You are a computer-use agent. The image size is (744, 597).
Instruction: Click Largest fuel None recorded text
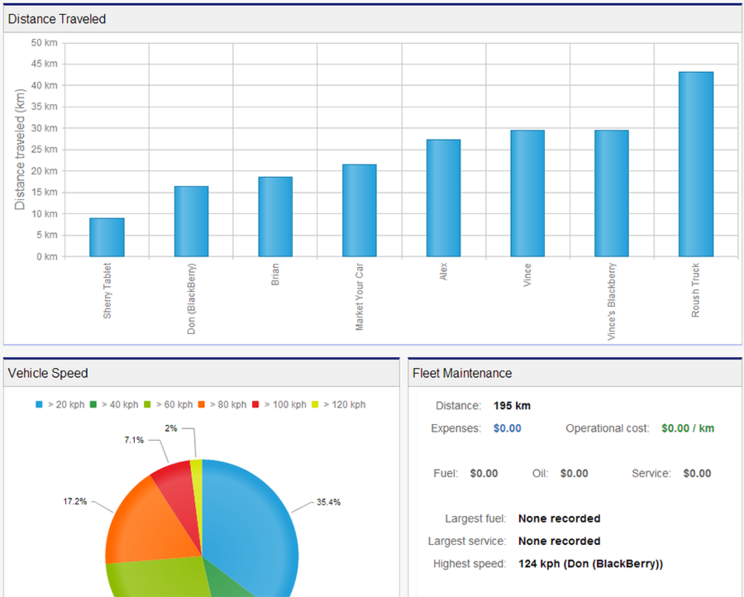pyautogui.click(x=559, y=519)
